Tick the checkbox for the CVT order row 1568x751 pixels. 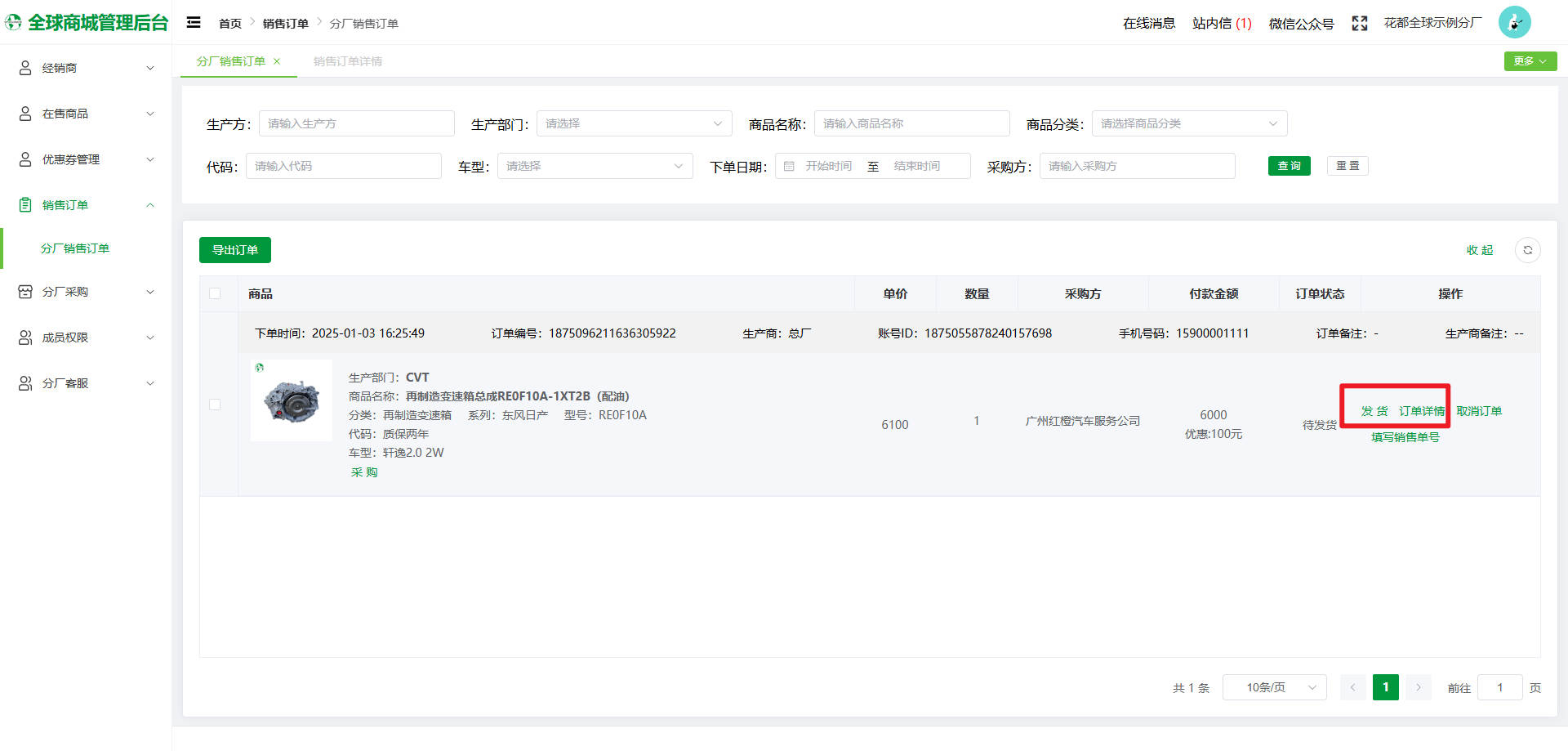[215, 405]
